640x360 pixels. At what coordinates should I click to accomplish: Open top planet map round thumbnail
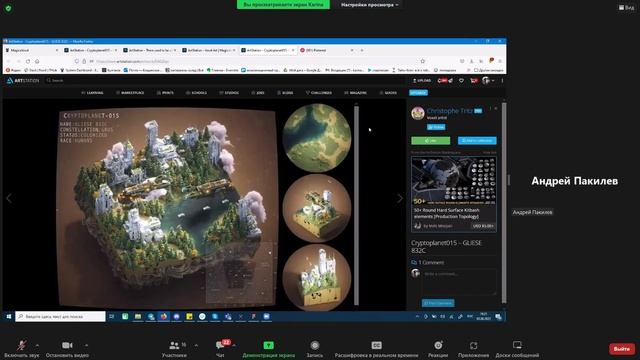tap(317, 138)
